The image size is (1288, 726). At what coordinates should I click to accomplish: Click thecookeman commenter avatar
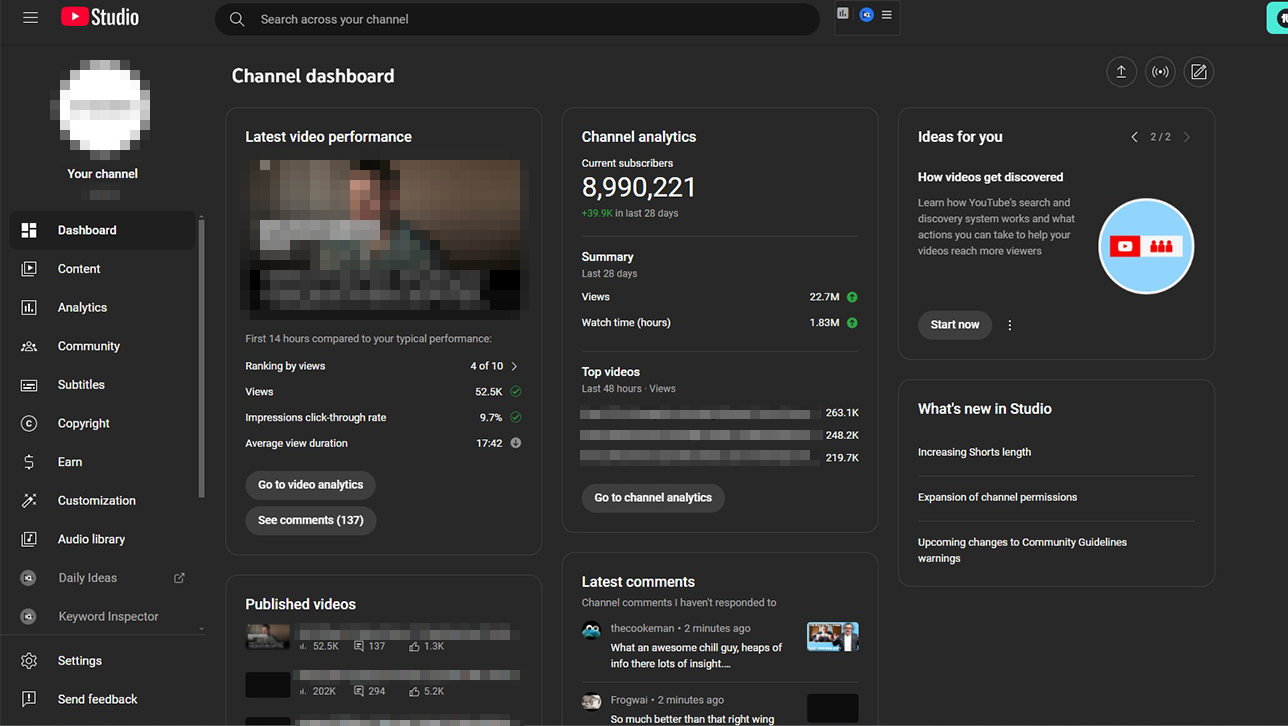(591, 630)
